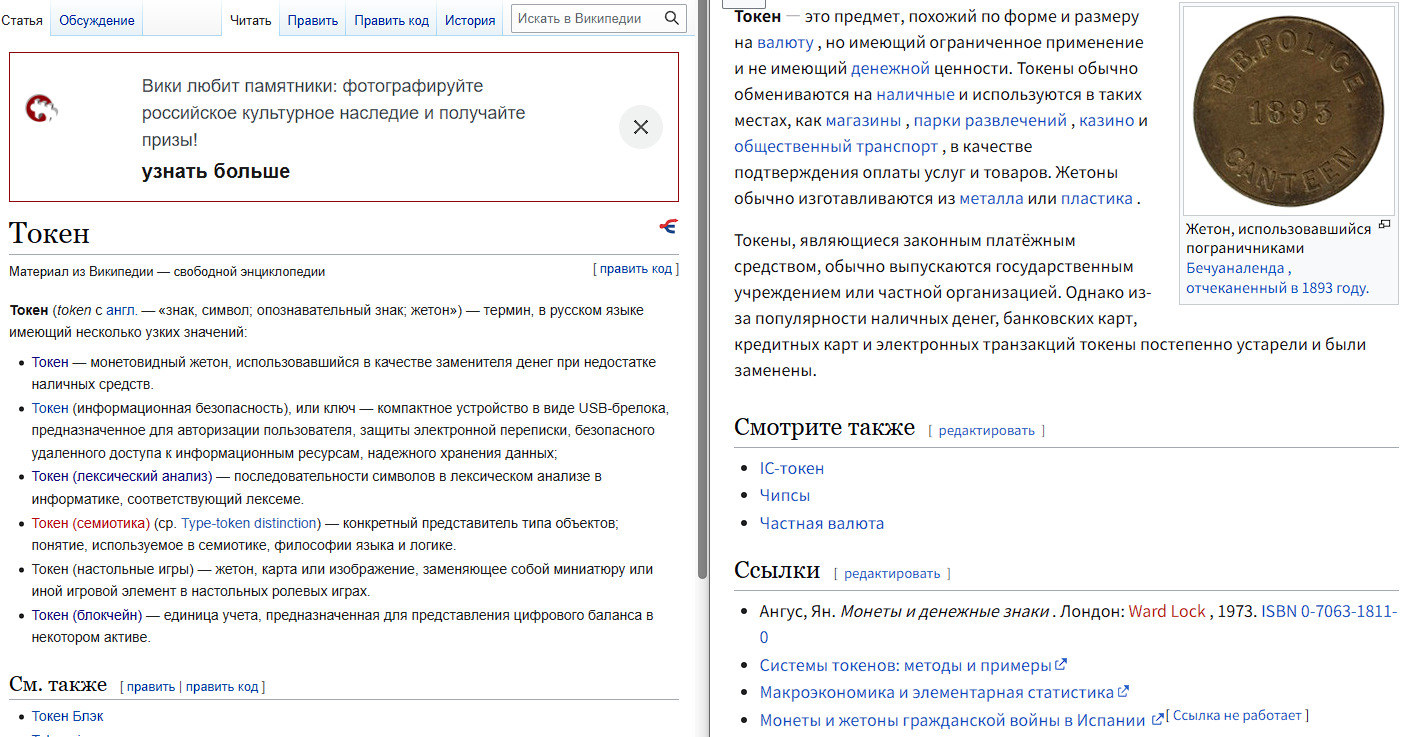
Task: Click the ISBN 0-7063-1811-0 link
Action: point(1328,611)
